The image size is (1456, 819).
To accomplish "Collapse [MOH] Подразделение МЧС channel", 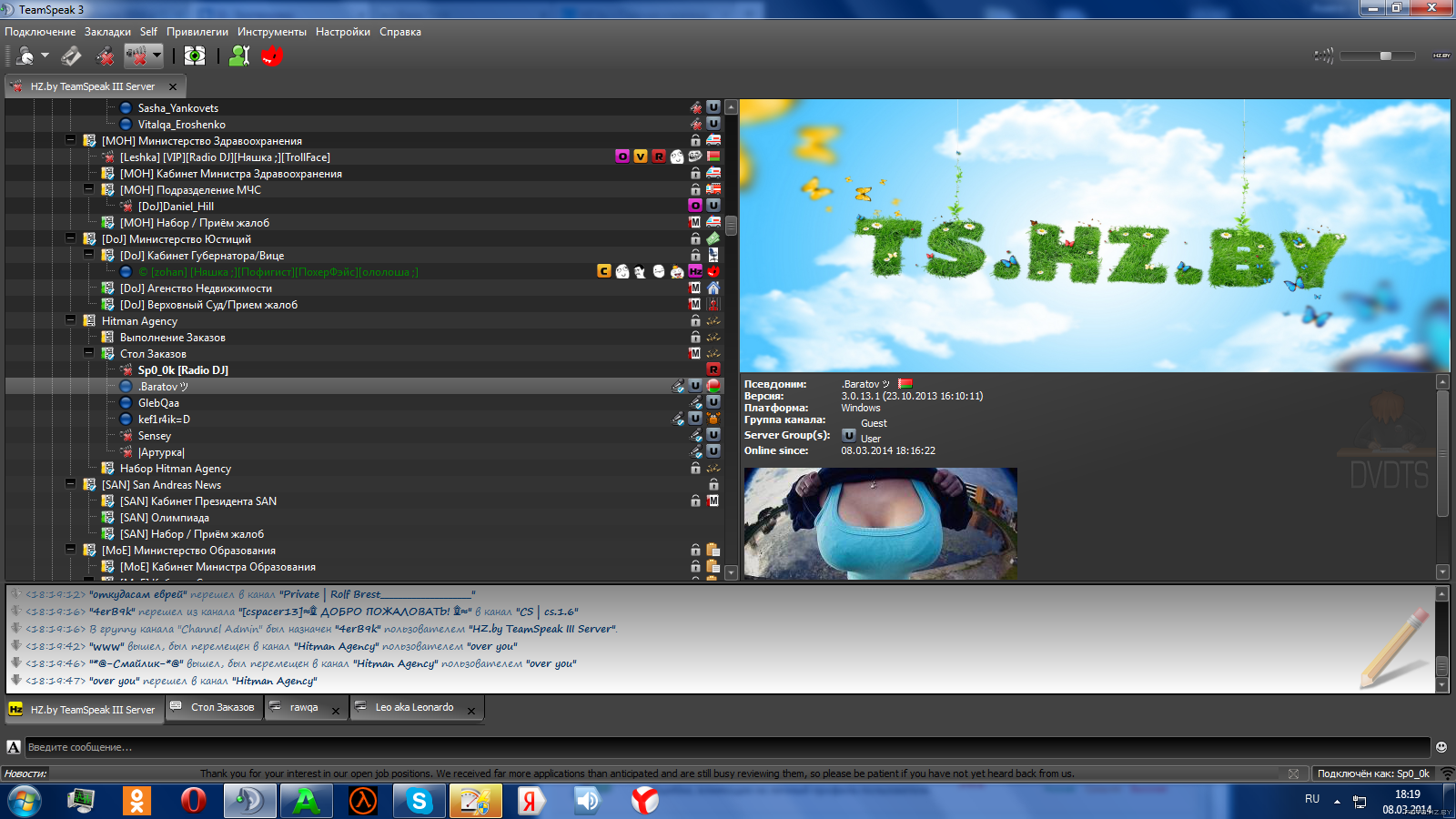I will click(x=88, y=189).
